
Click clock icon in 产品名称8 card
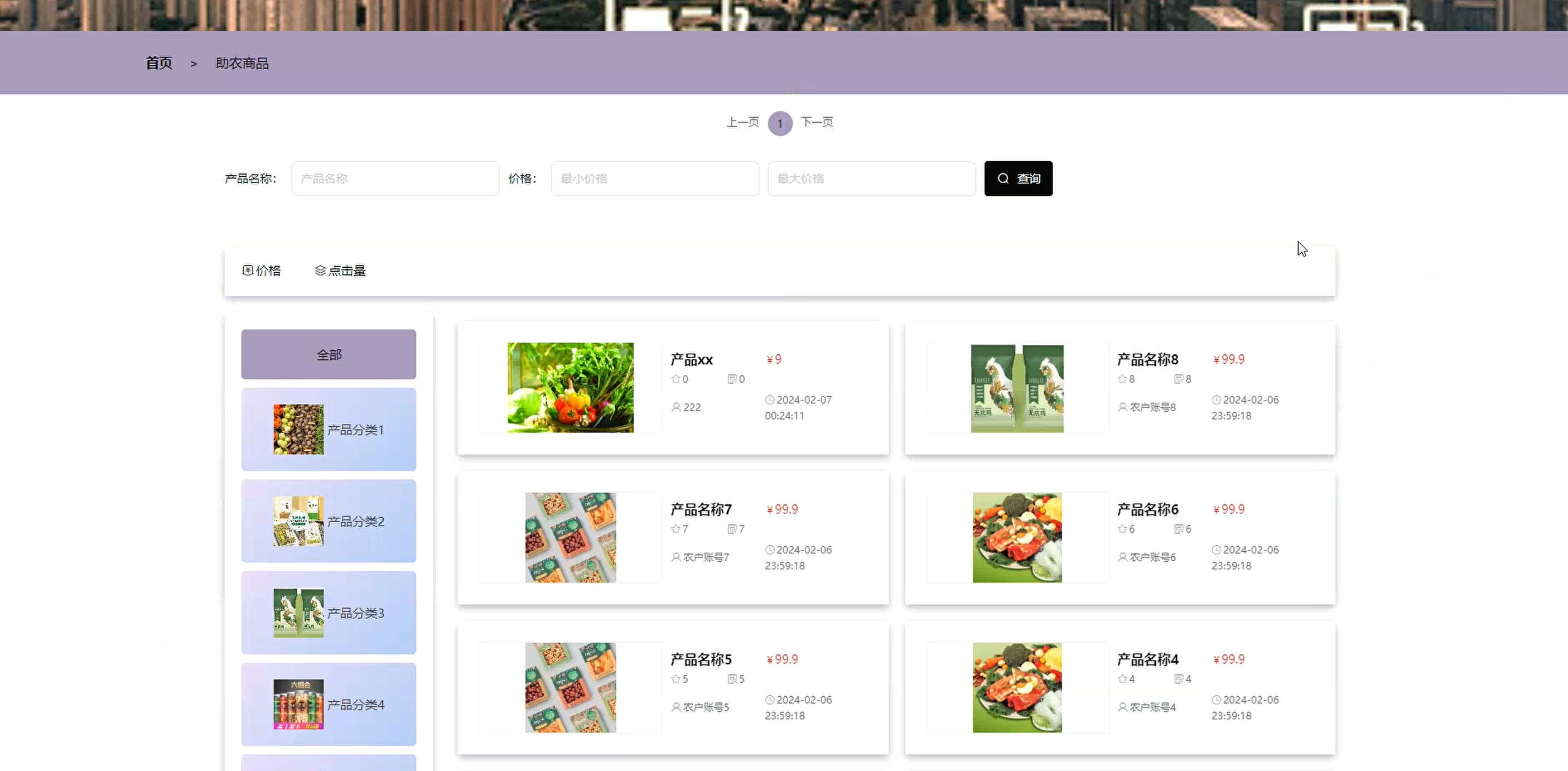pos(1216,399)
